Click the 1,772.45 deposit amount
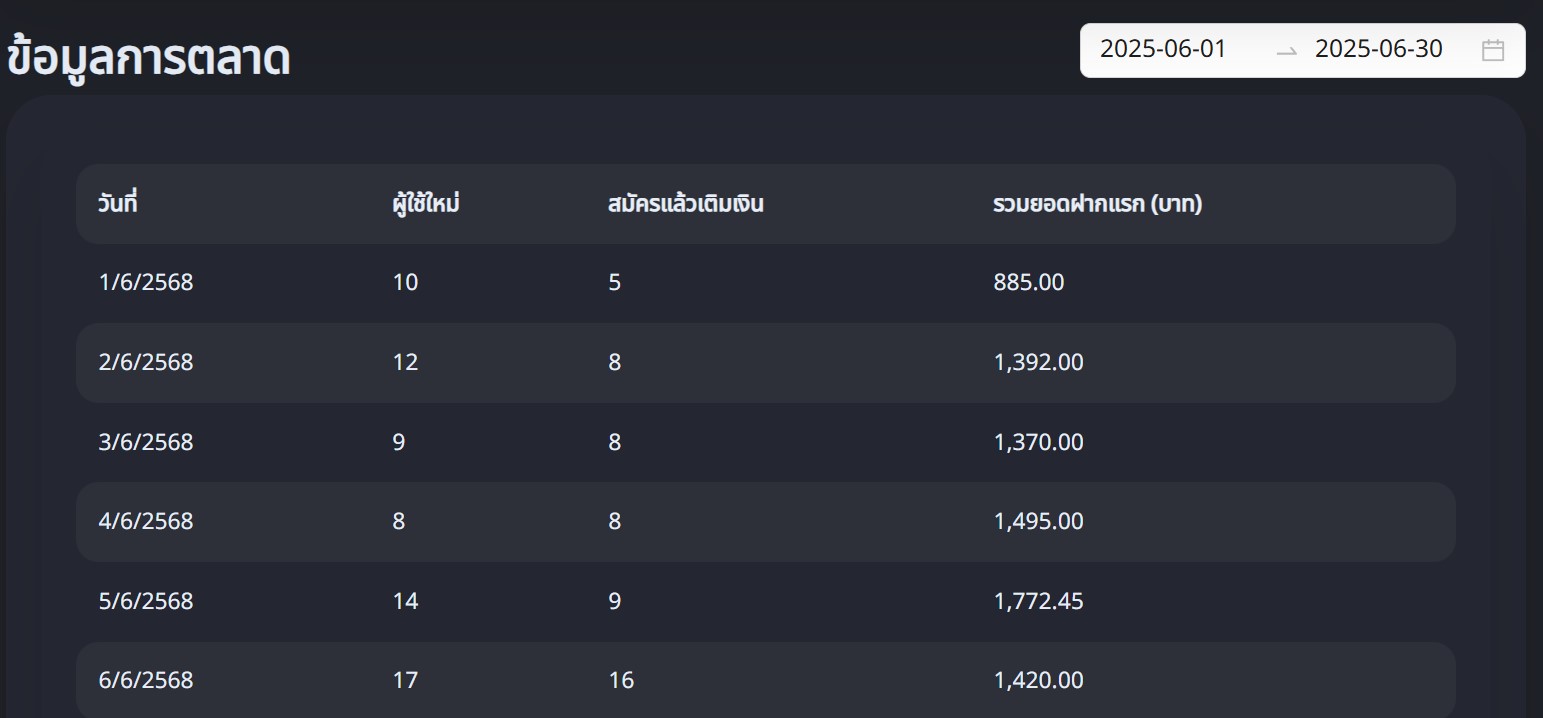 pyautogui.click(x=1038, y=601)
